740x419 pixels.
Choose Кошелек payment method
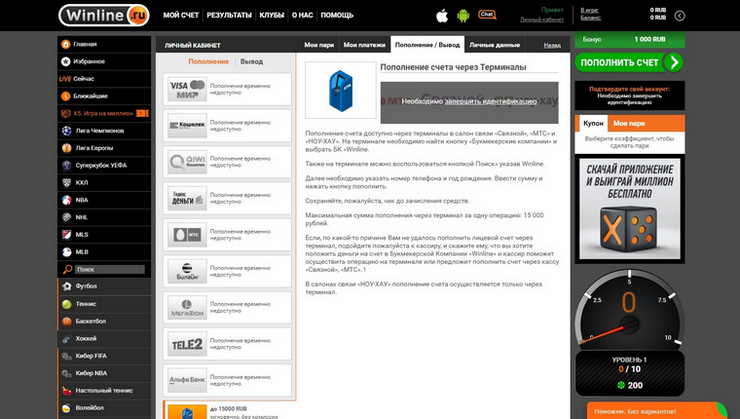227,126
